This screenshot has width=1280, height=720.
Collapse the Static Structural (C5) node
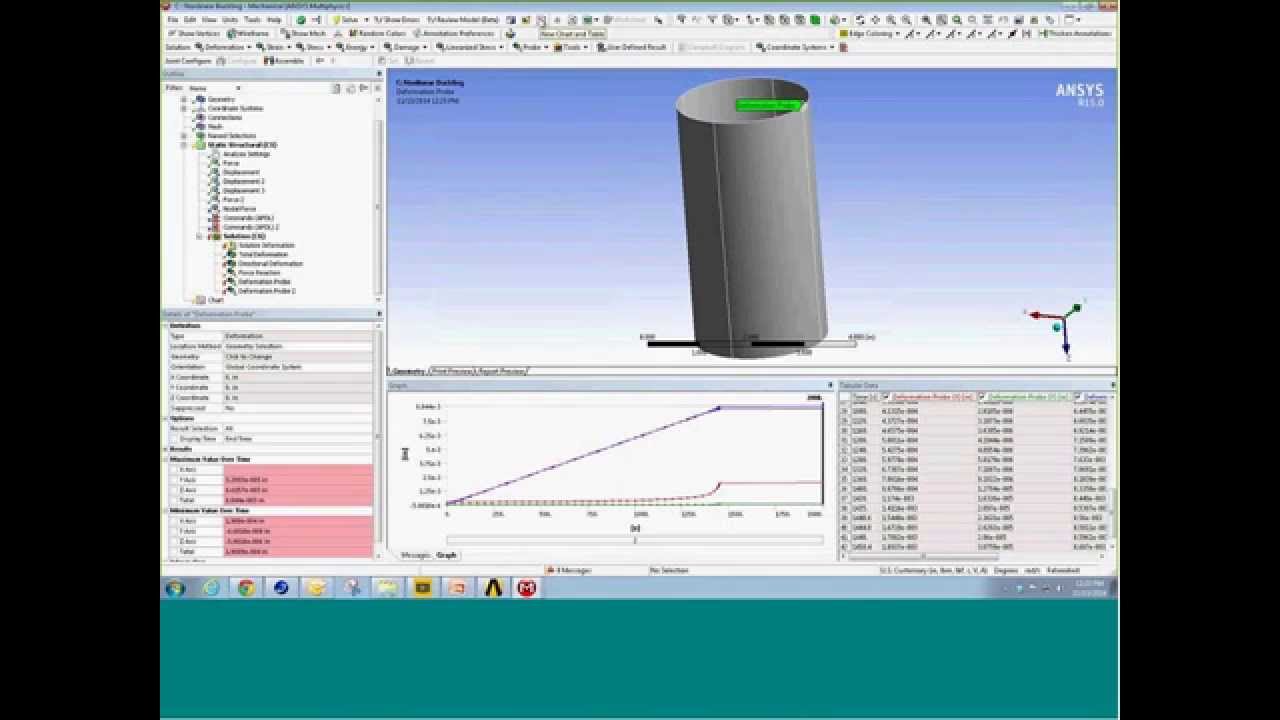pyautogui.click(x=184, y=145)
